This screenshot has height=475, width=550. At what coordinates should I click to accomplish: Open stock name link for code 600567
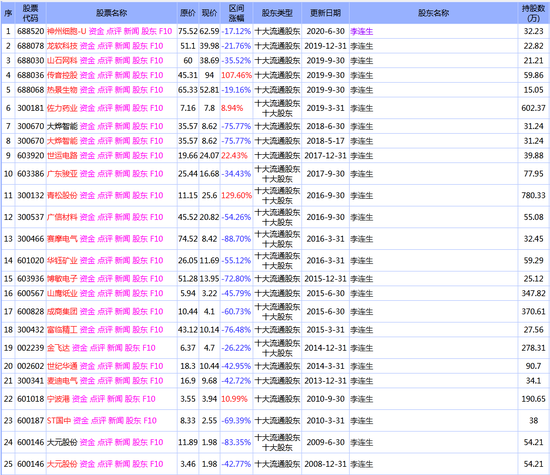coord(62,294)
